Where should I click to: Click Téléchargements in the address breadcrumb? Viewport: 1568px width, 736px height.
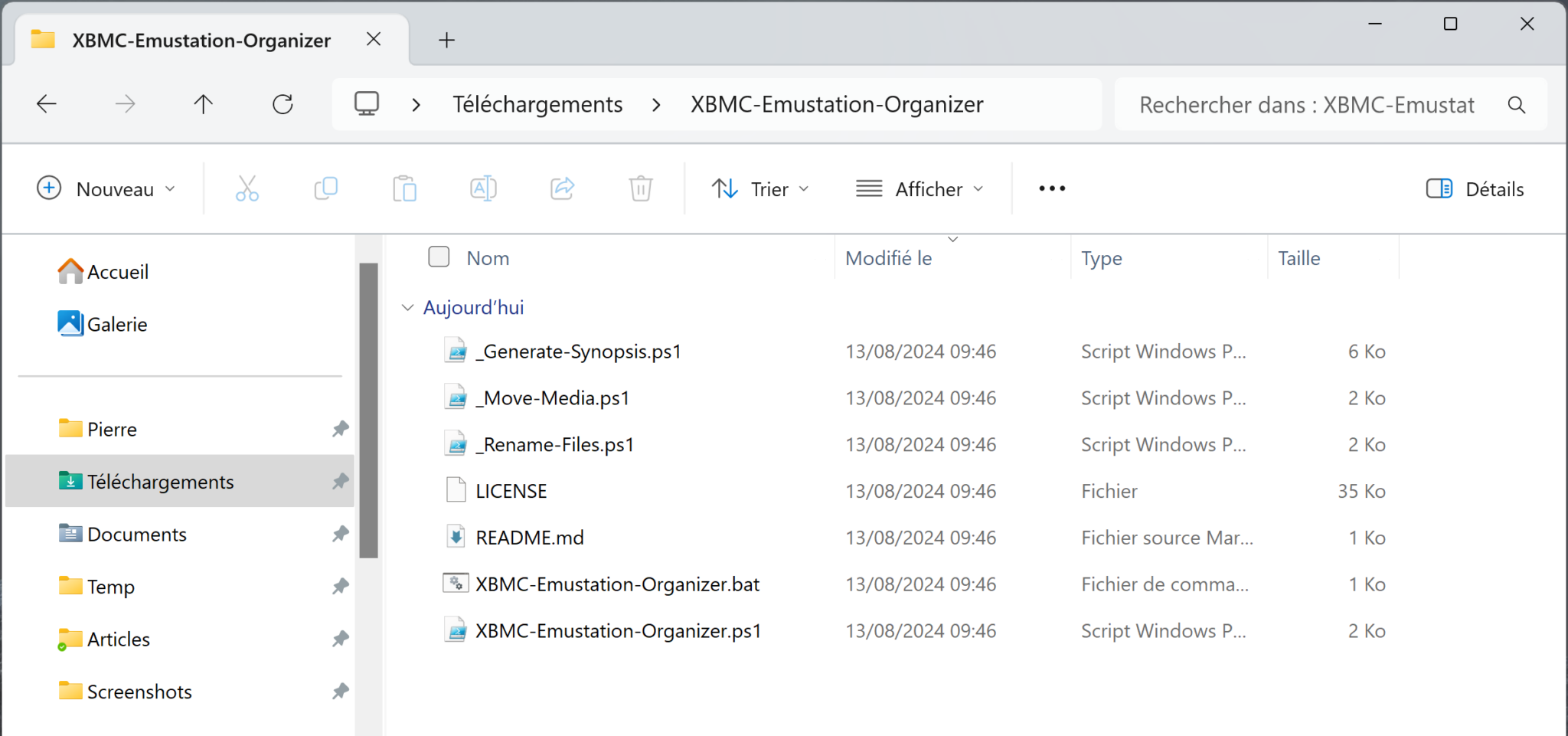(537, 104)
